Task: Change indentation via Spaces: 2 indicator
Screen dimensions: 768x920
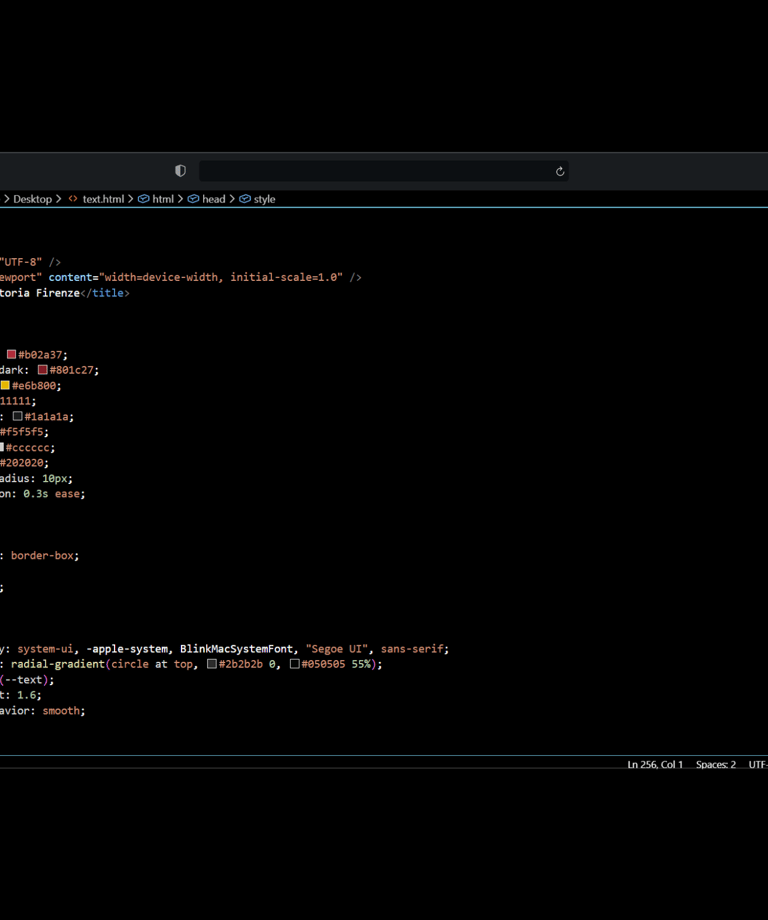Action: 716,765
